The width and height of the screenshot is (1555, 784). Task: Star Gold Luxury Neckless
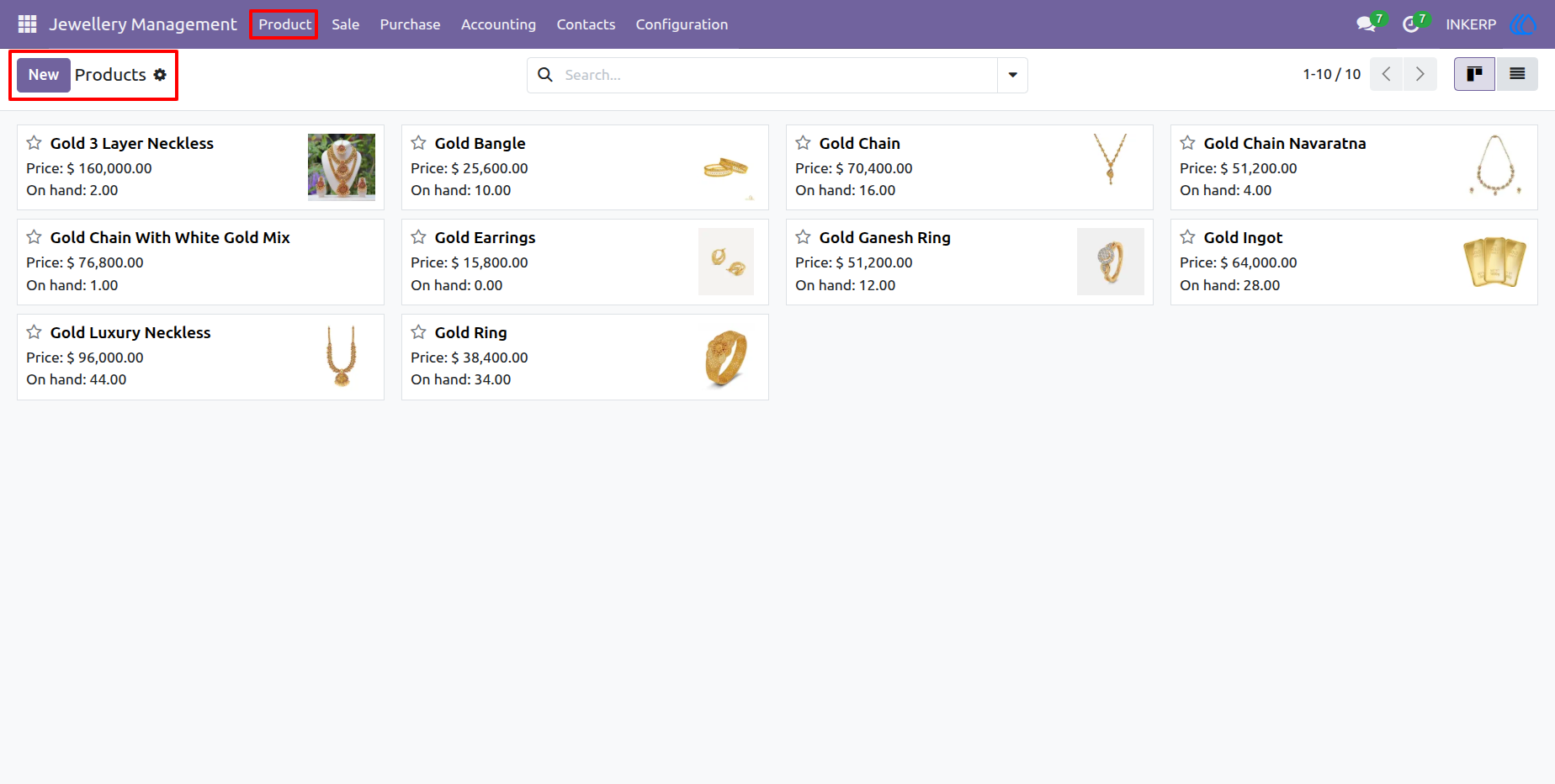tap(34, 332)
